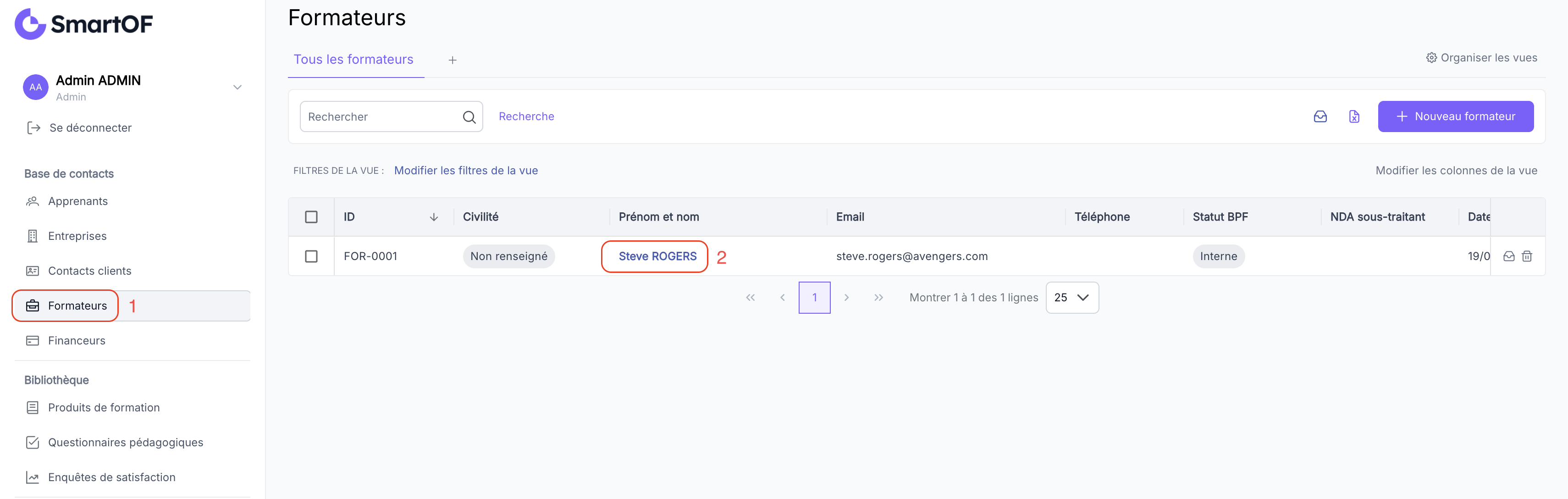The image size is (1568, 499).
Task: Toggle the FOR-0001 row checkbox
Action: (311, 256)
